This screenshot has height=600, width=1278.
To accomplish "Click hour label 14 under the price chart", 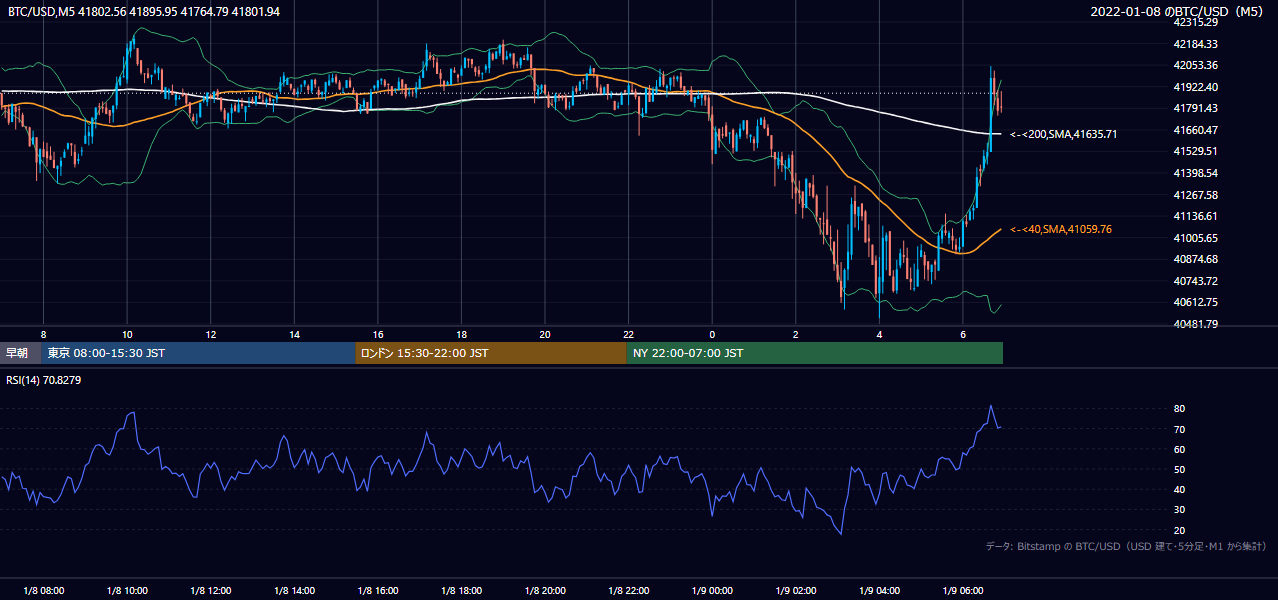I will pos(294,334).
